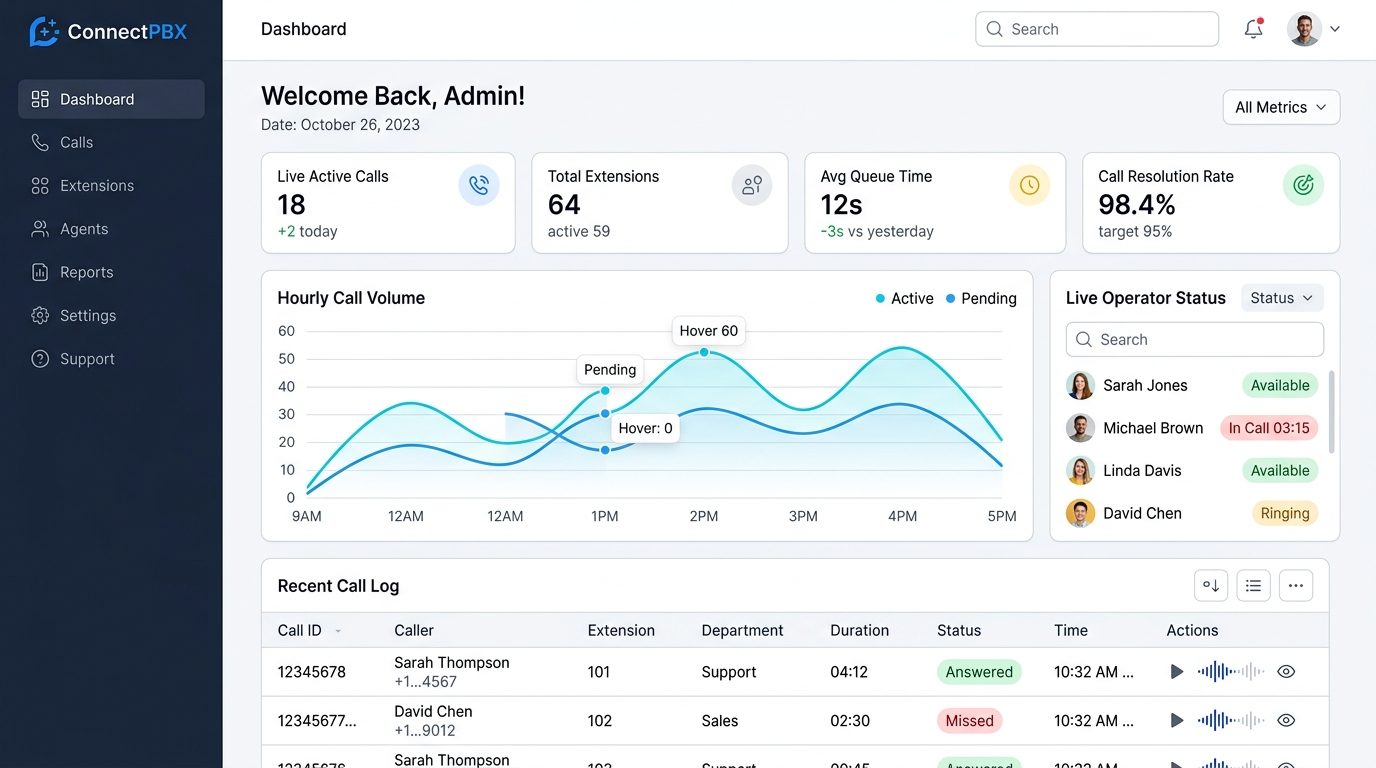
Task: Expand the user profile avatar menu
Action: [1313, 29]
